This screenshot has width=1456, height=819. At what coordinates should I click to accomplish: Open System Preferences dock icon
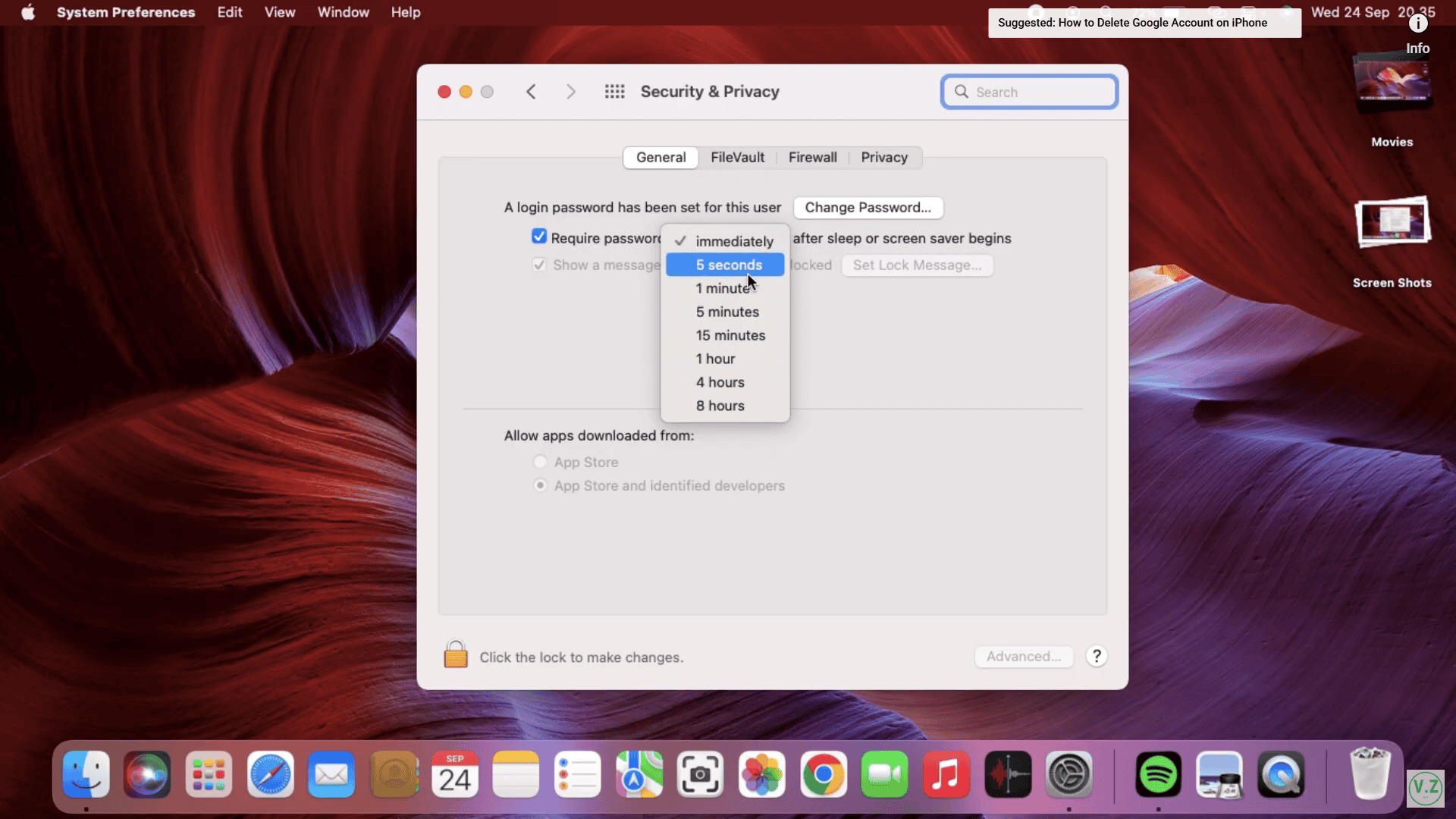coord(1069,774)
